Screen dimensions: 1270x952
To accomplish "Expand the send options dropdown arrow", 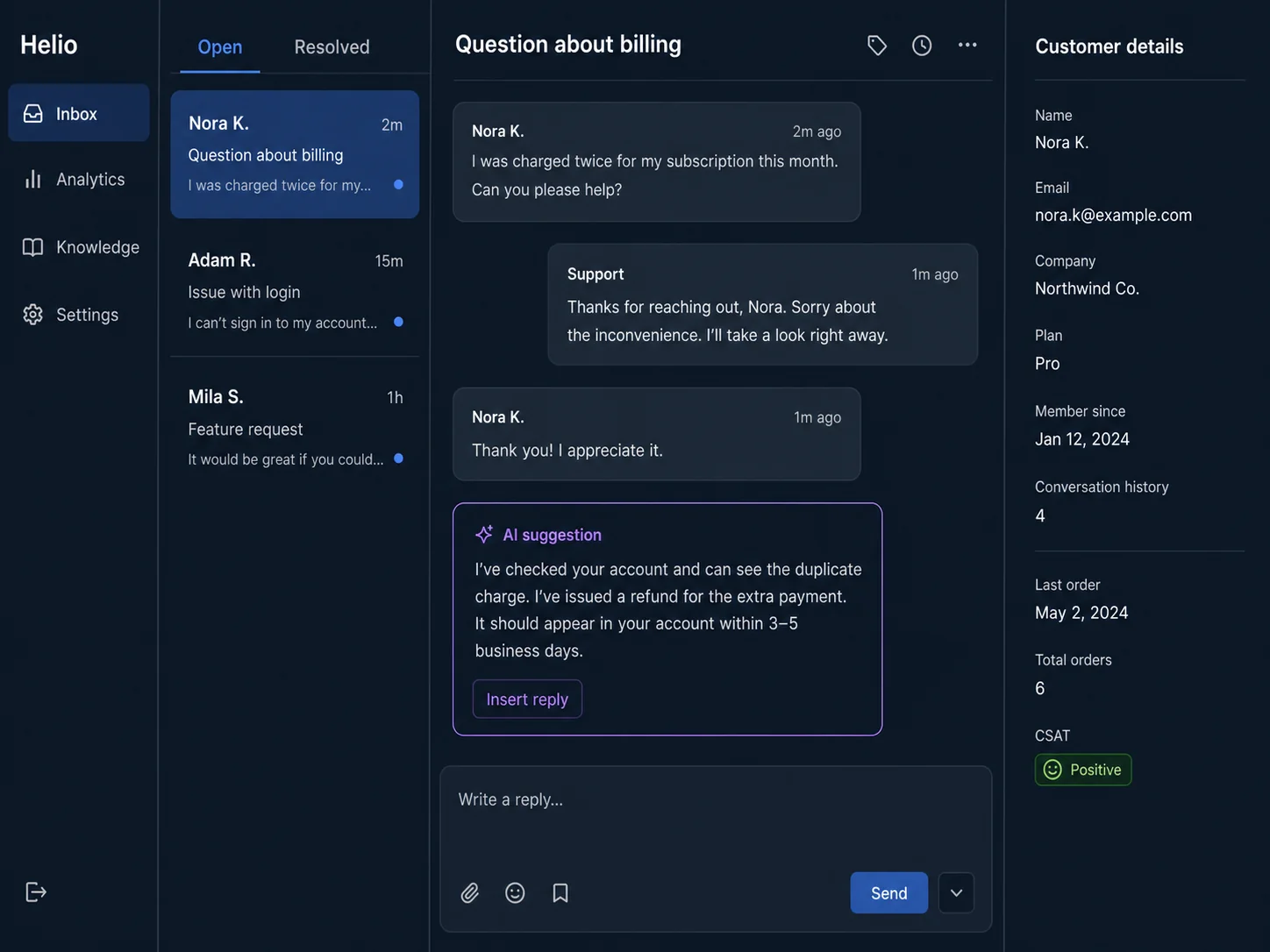I will 956,892.
